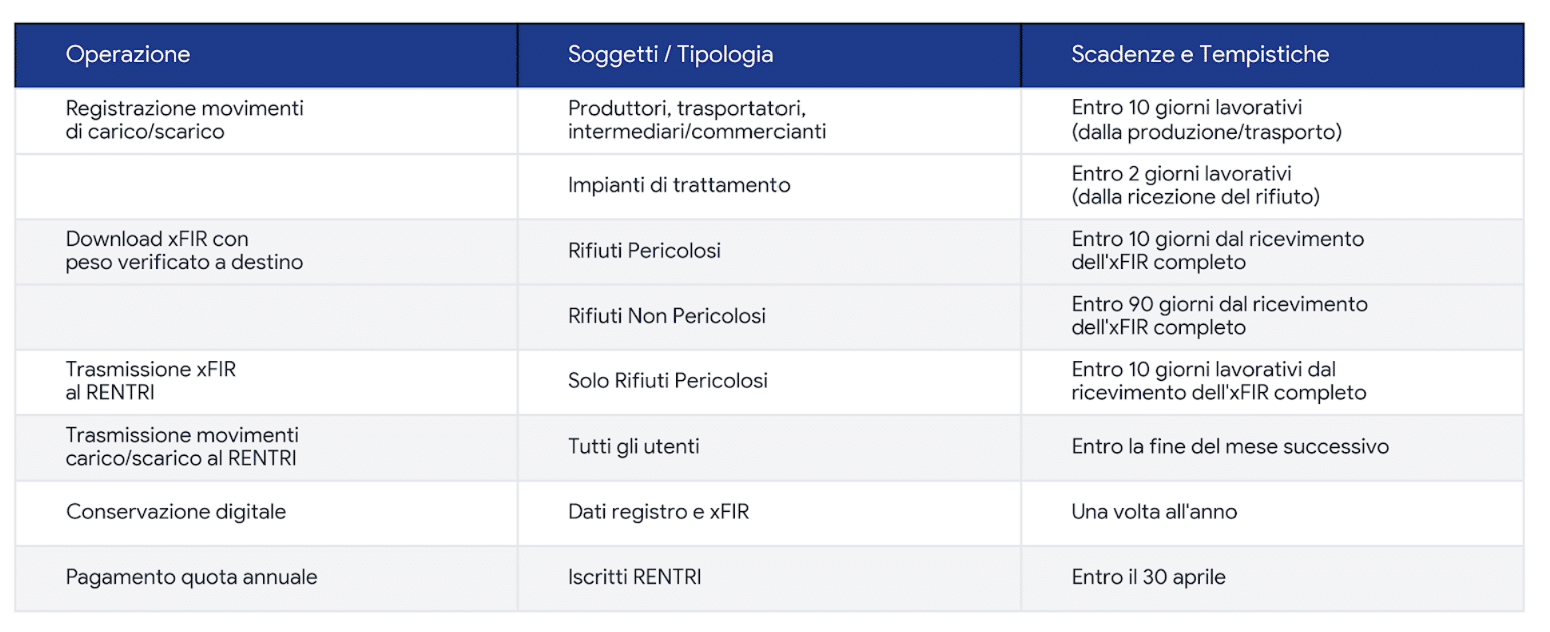The height and width of the screenshot is (632, 1550).
Task: Select the Solo Rifiuti Pericolosi cell
Action: coord(769,382)
